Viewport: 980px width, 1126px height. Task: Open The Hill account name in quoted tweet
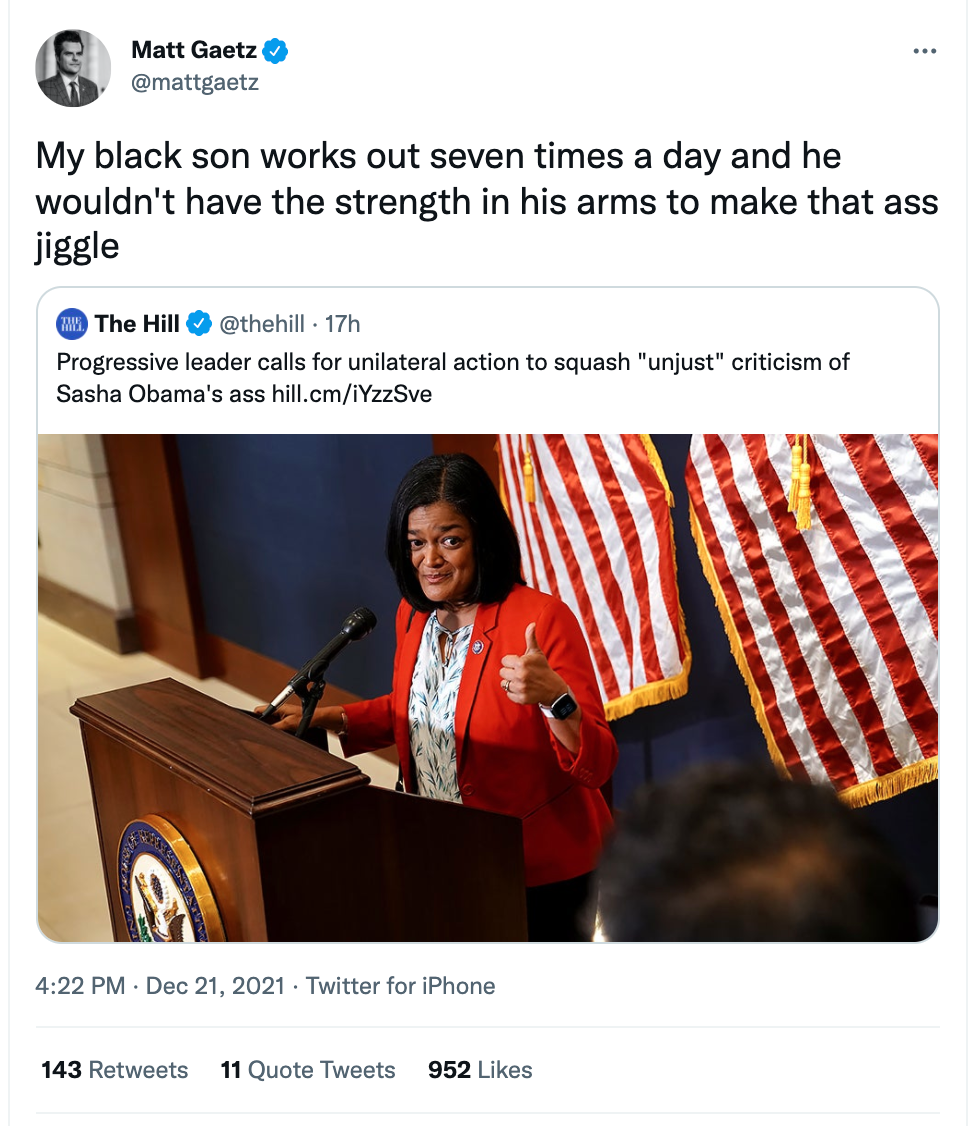[x=137, y=323]
